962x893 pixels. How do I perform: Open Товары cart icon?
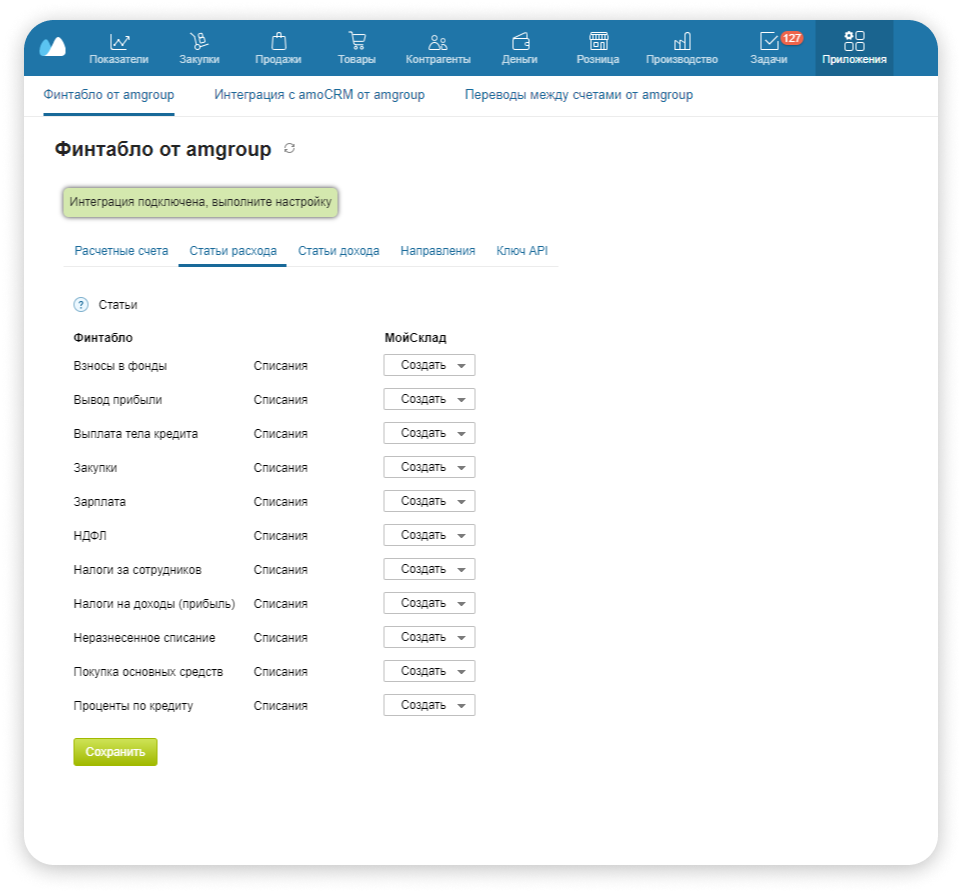pos(356,41)
